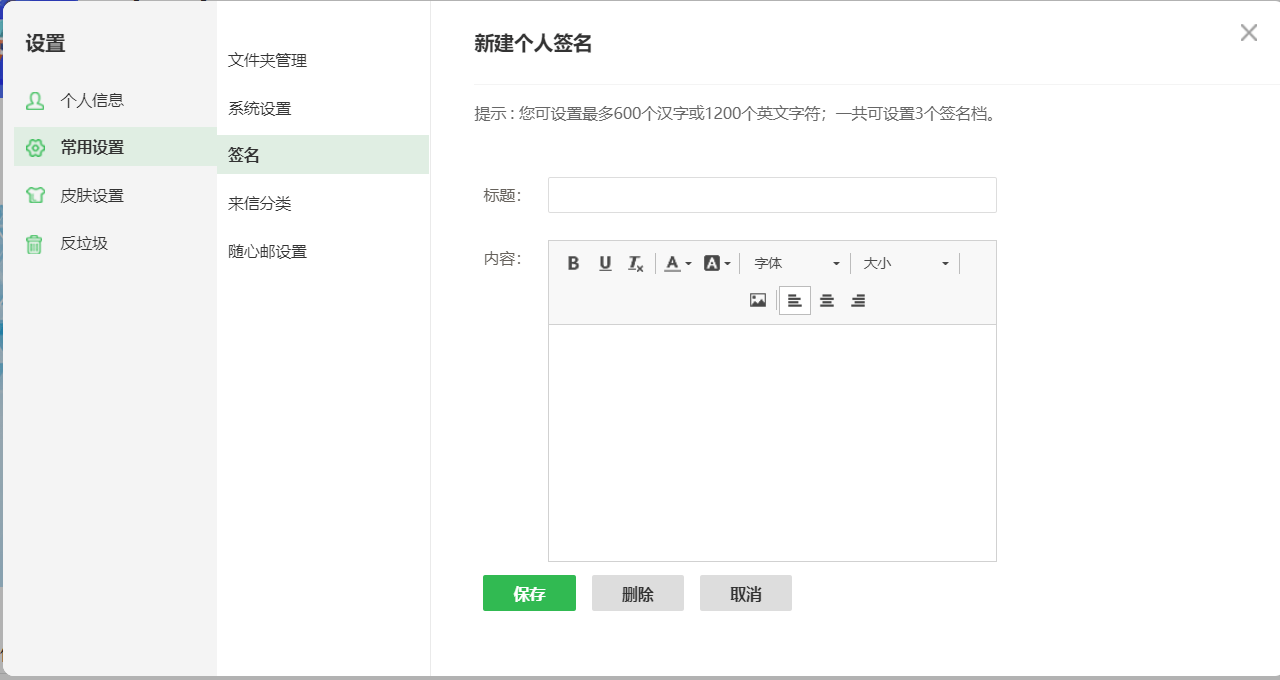This screenshot has height=680, width=1280.
Task: Toggle underline formatting in the editor toolbar
Action: point(605,263)
